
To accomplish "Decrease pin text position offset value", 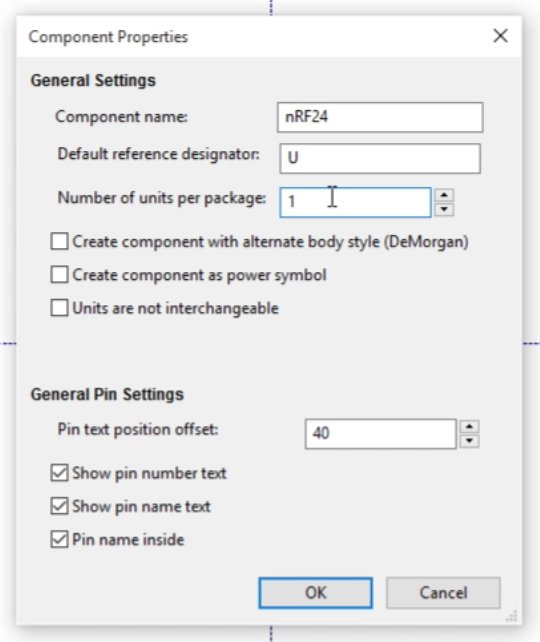I will (x=470, y=441).
